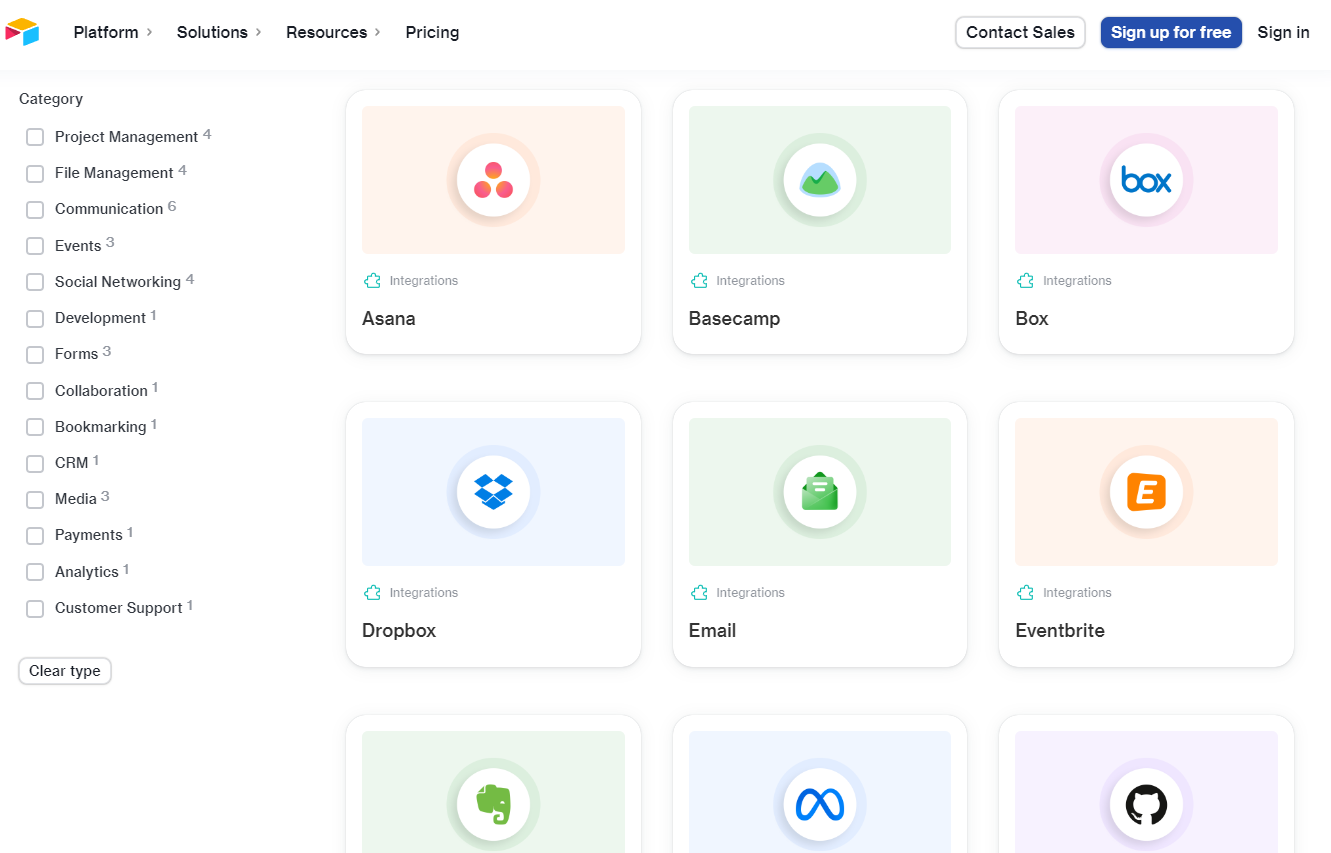Open the Box card title

pos(1032,319)
